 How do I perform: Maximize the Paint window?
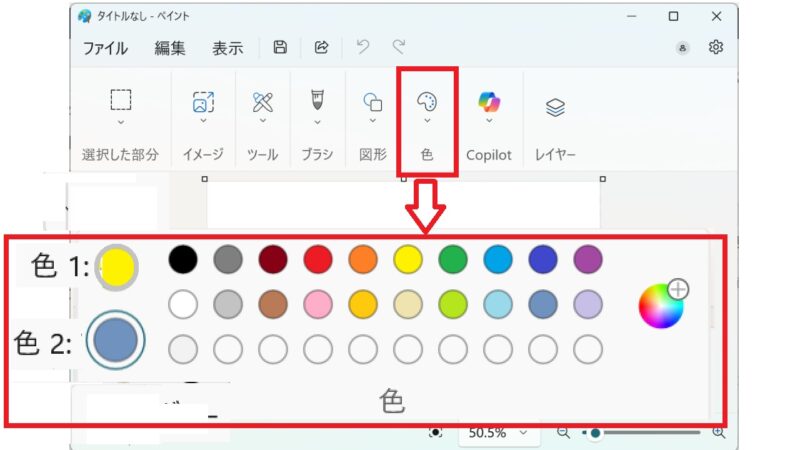(x=673, y=16)
